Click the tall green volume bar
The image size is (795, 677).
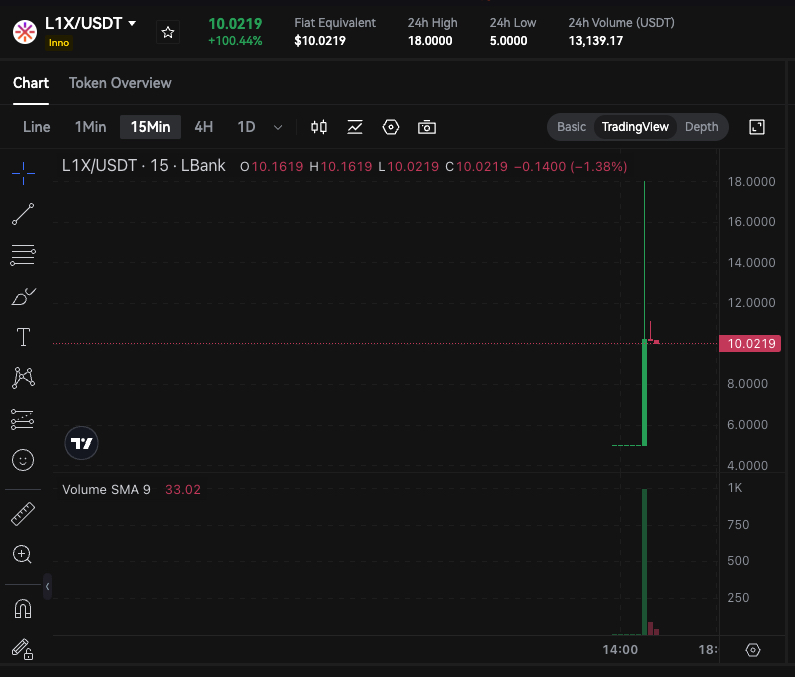pos(644,562)
